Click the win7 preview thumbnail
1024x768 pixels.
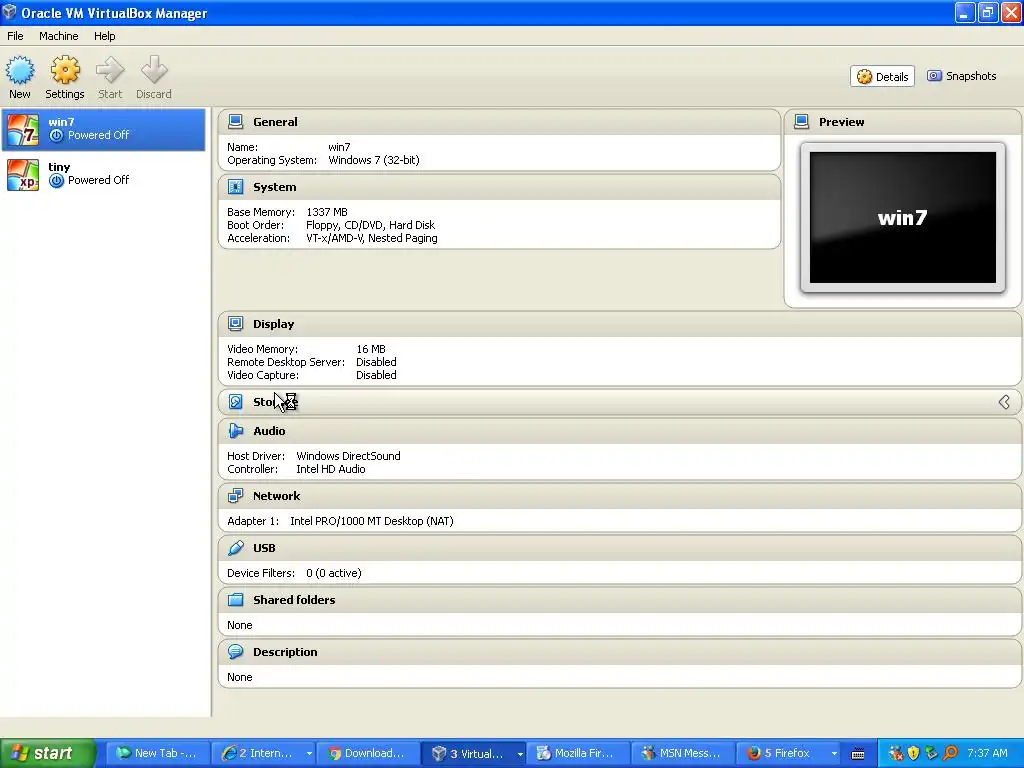[903, 217]
